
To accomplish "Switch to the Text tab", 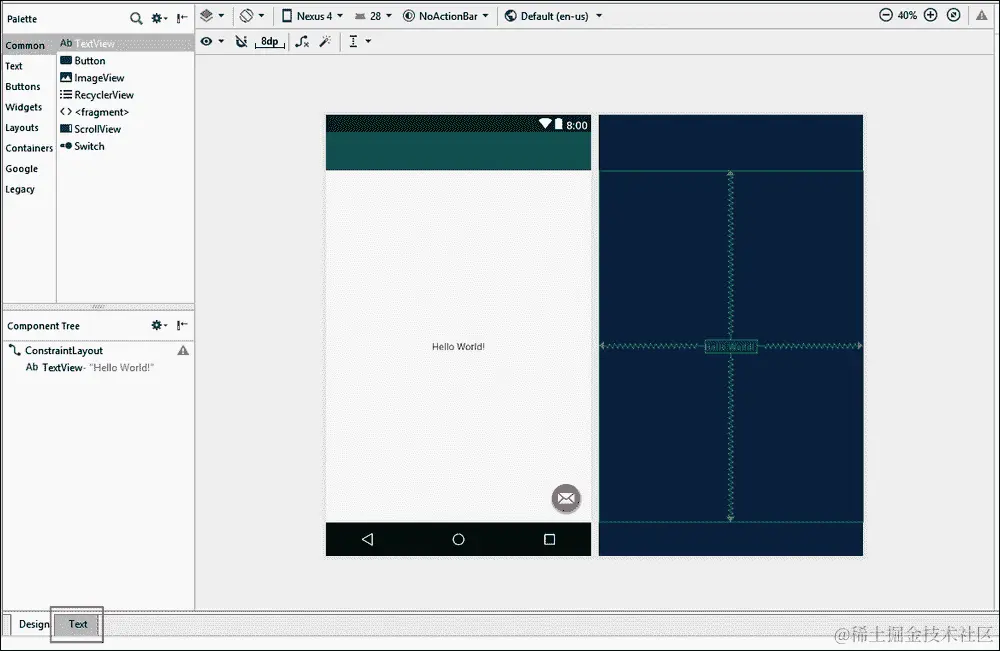I will click(78, 624).
